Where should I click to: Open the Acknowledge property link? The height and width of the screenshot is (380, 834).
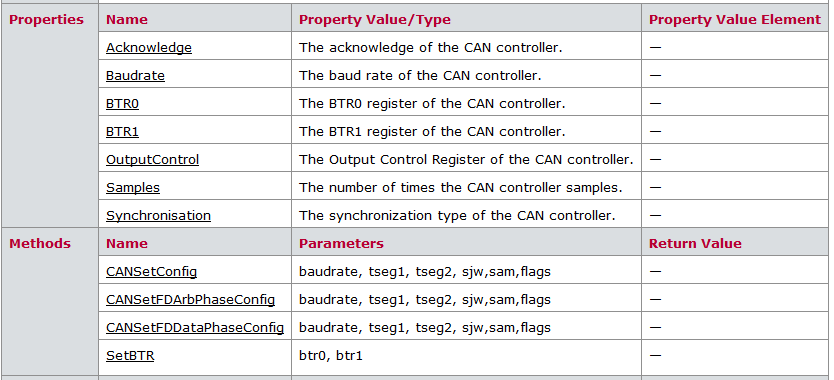click(x=148, y=47)
